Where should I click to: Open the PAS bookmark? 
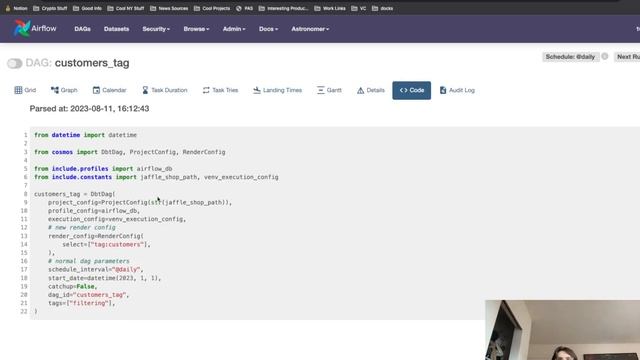click(244, 8)
